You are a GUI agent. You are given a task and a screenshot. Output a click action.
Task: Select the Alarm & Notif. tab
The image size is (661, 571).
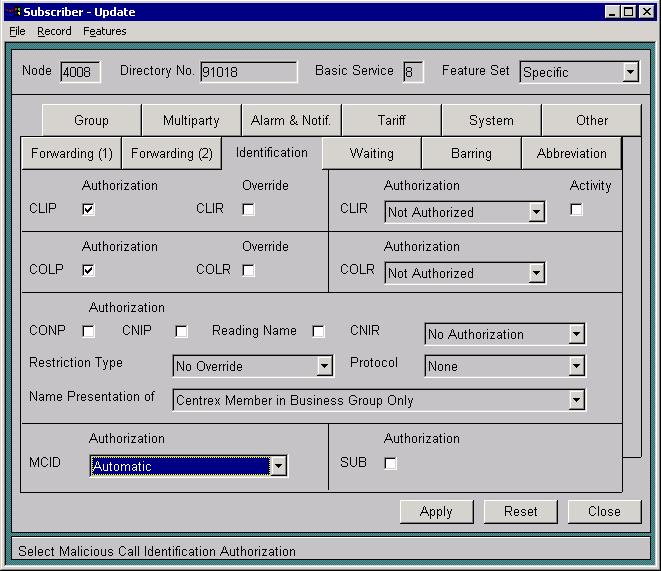pos(291,120)
